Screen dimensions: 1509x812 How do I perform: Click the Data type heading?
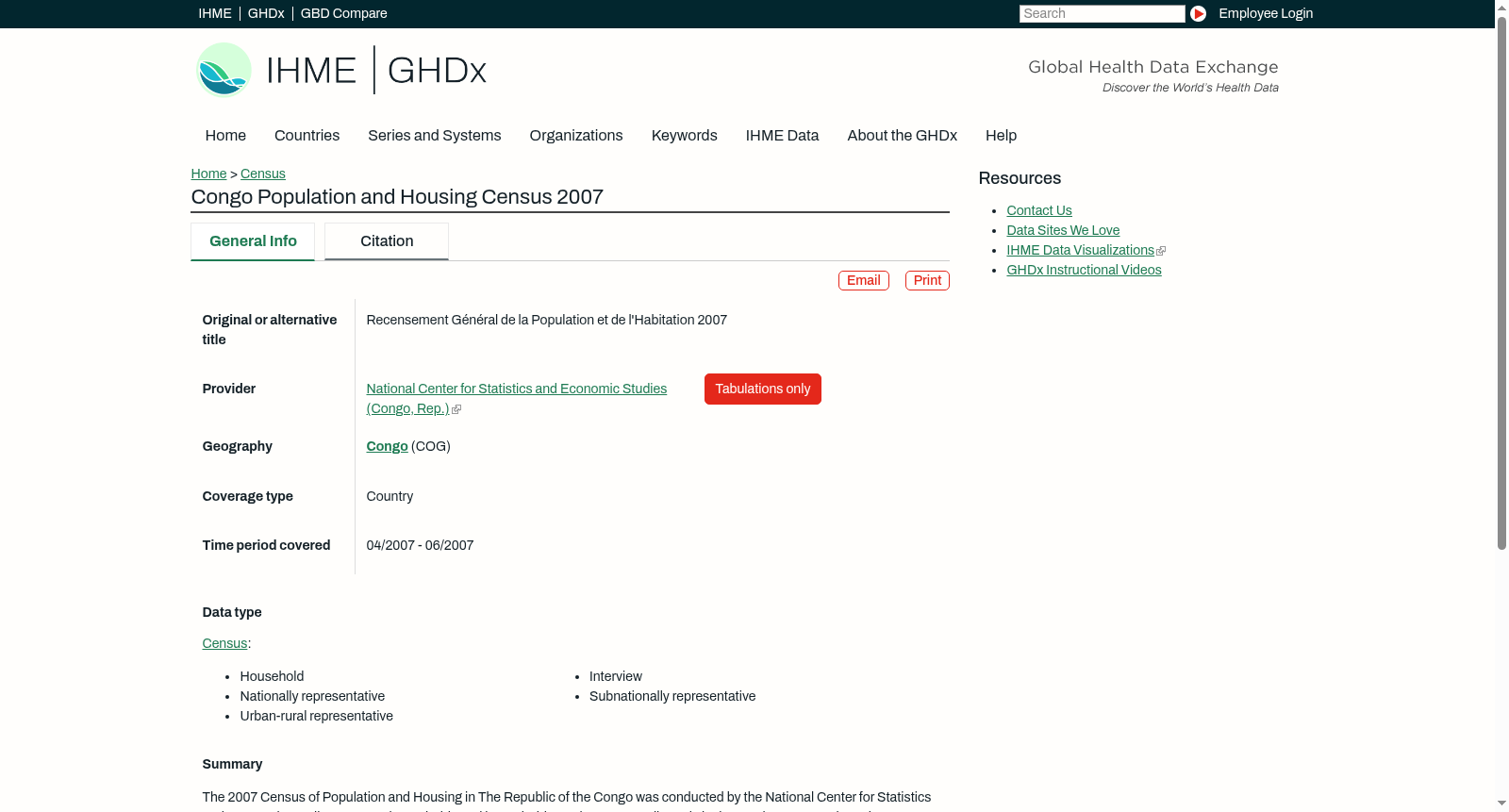[x=232, y=612]
